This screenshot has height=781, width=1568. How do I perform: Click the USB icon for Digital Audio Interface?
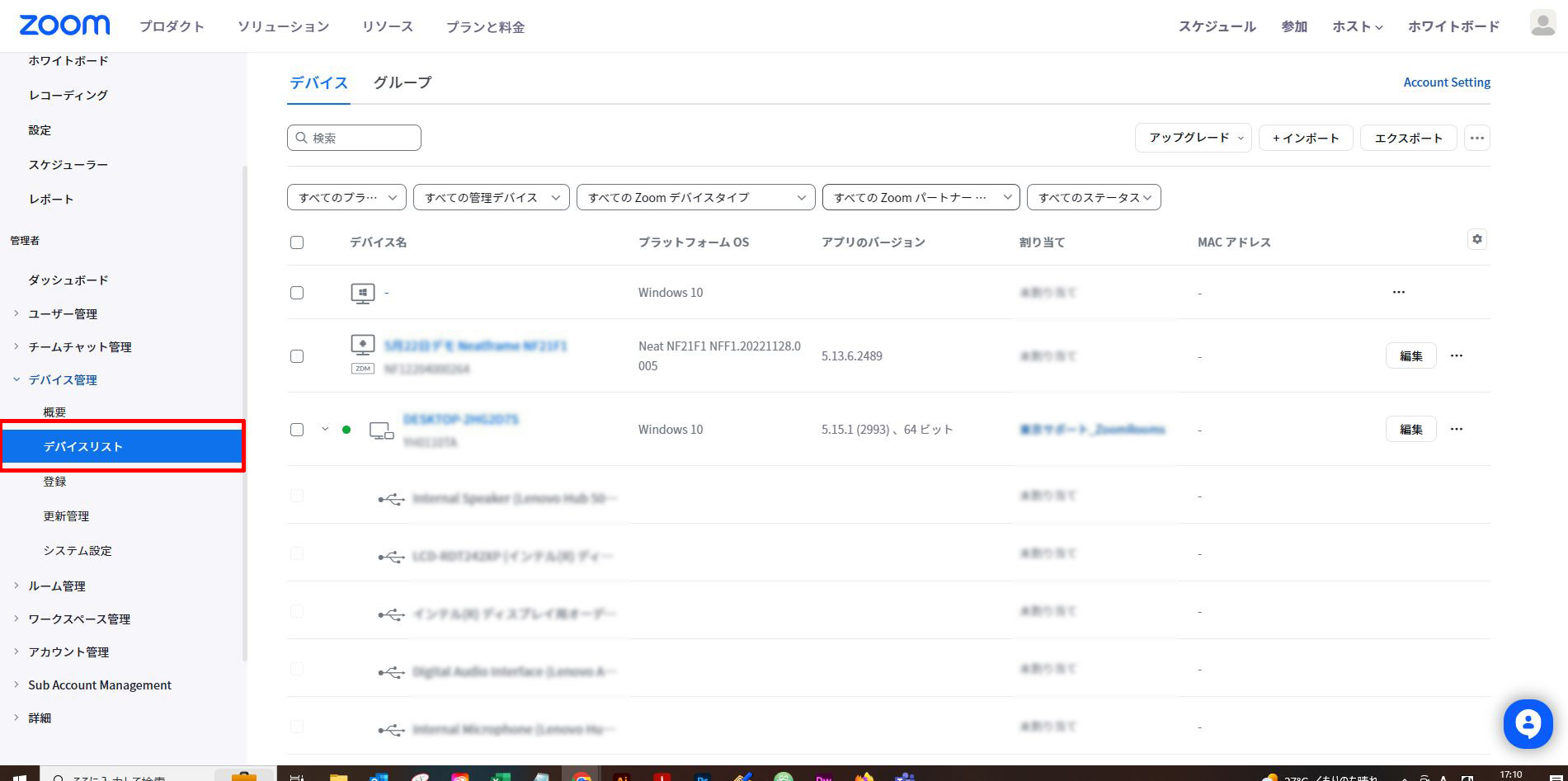tap(391, 672)
